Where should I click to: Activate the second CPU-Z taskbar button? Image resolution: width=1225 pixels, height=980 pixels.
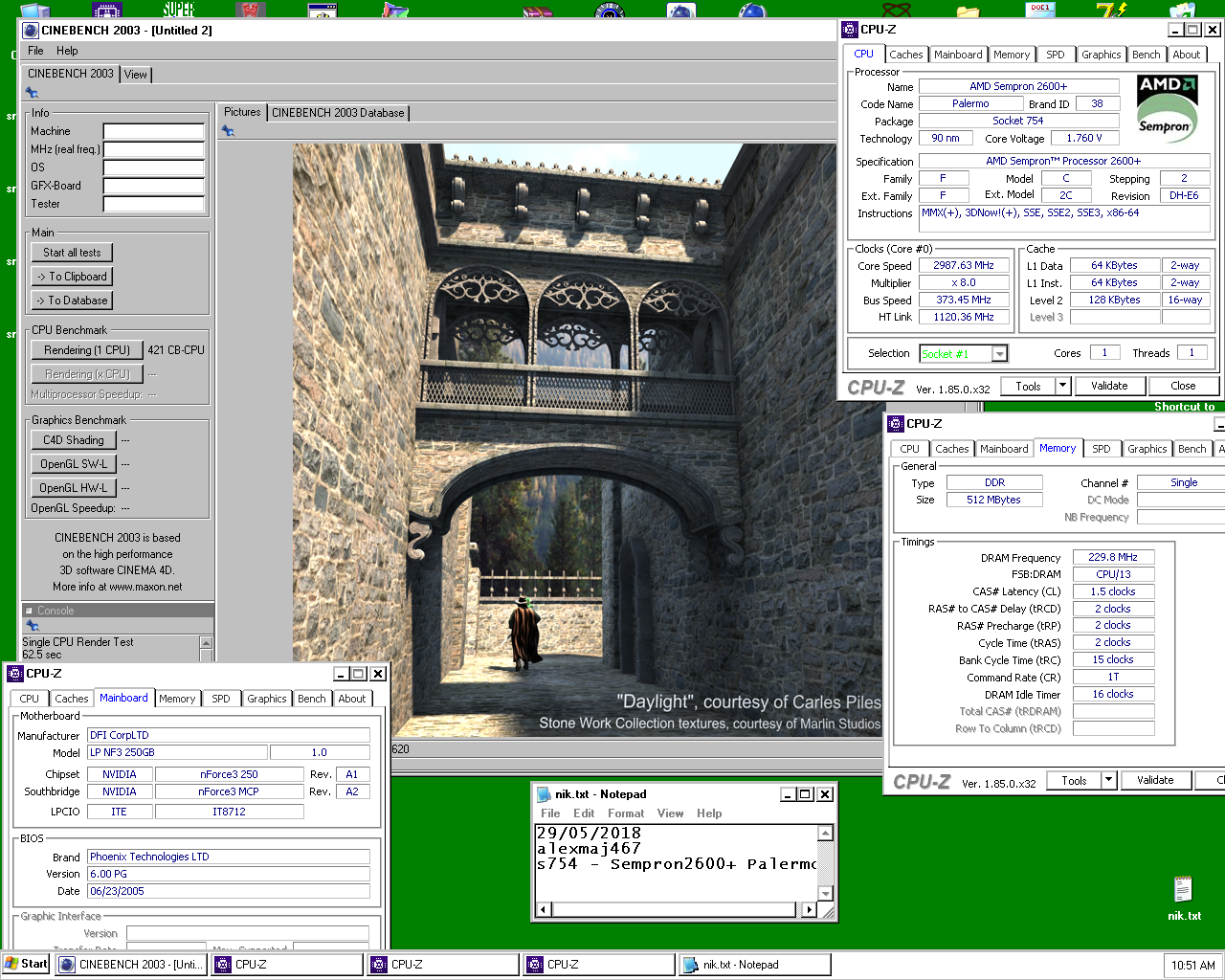[445, 965]
